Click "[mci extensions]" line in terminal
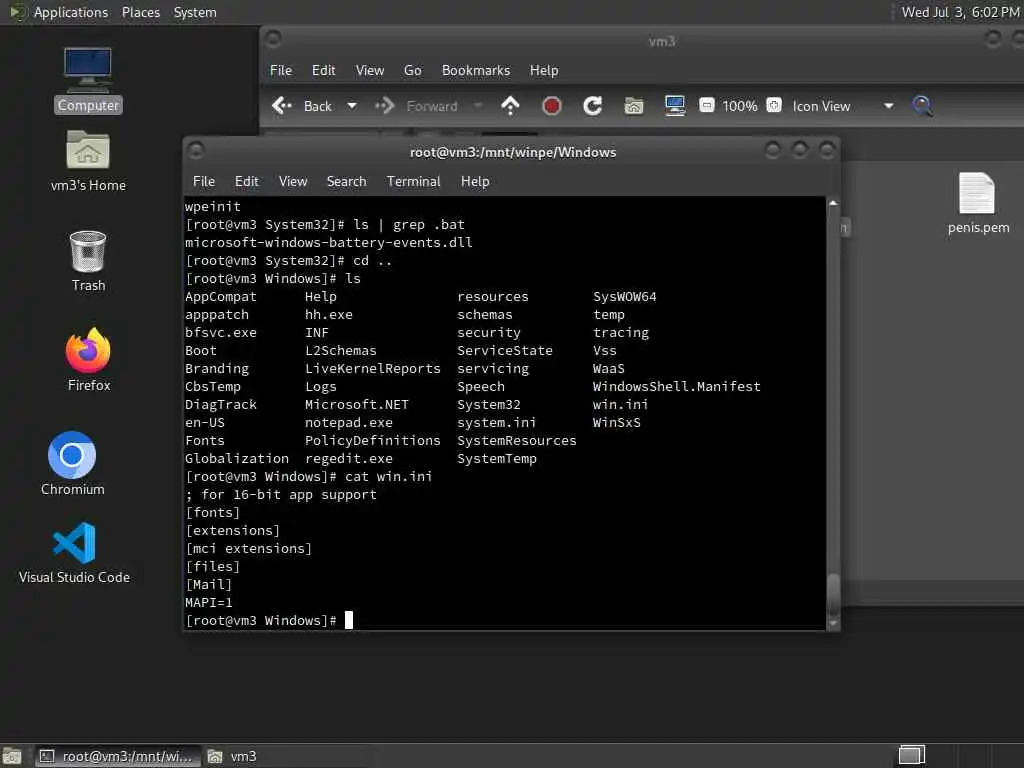 pos(249,549)
